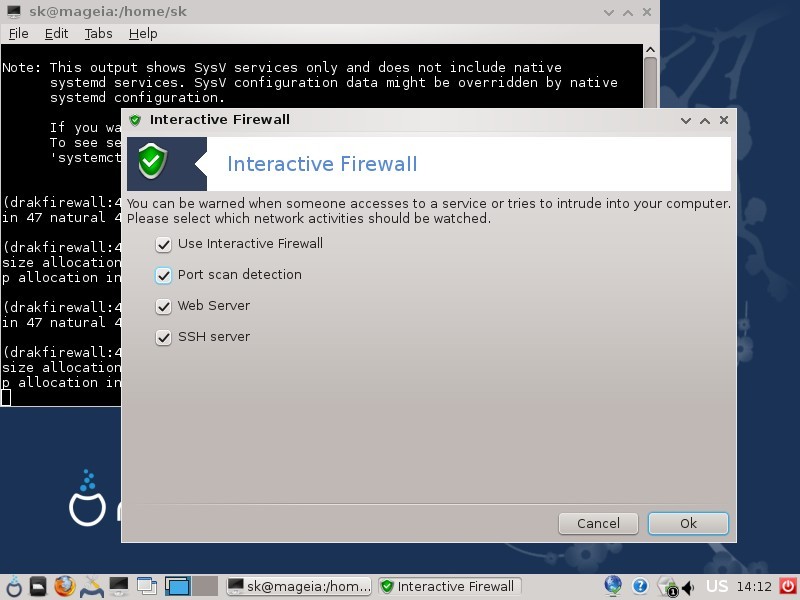Open software update tray icon
The width and height of the screenshot is (800, 600).
tap(667, 587)
